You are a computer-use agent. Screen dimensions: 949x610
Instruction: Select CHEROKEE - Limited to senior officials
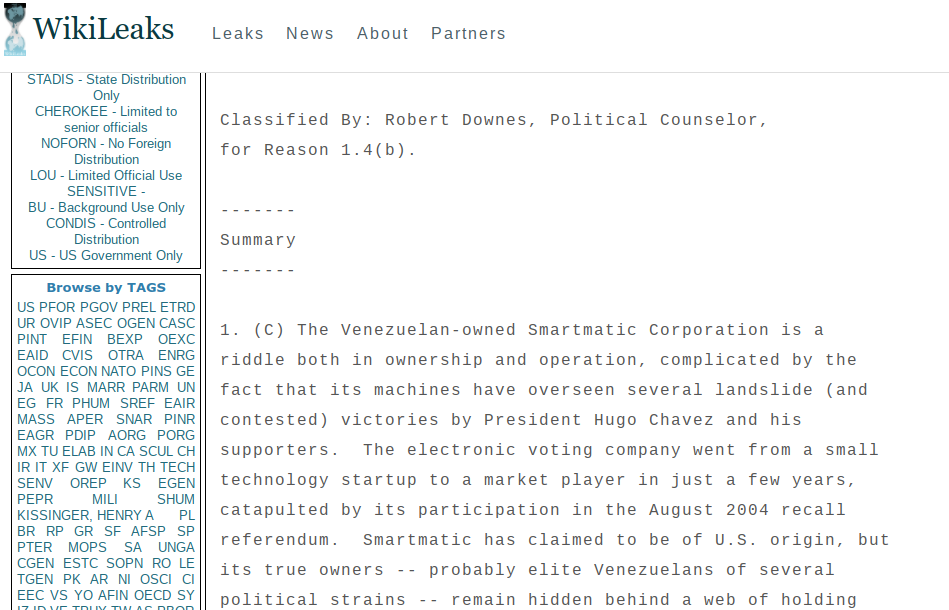pos(106,119)
